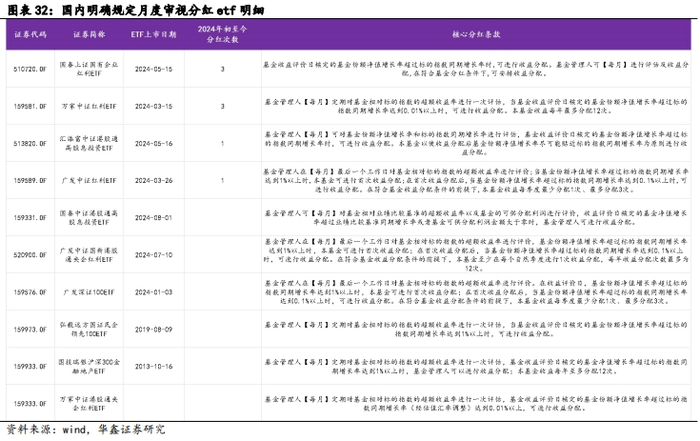The width and height of the screenshot is (700, 441).
Task: Click the fund name '广发深证100ETF'
Action: 89,292
